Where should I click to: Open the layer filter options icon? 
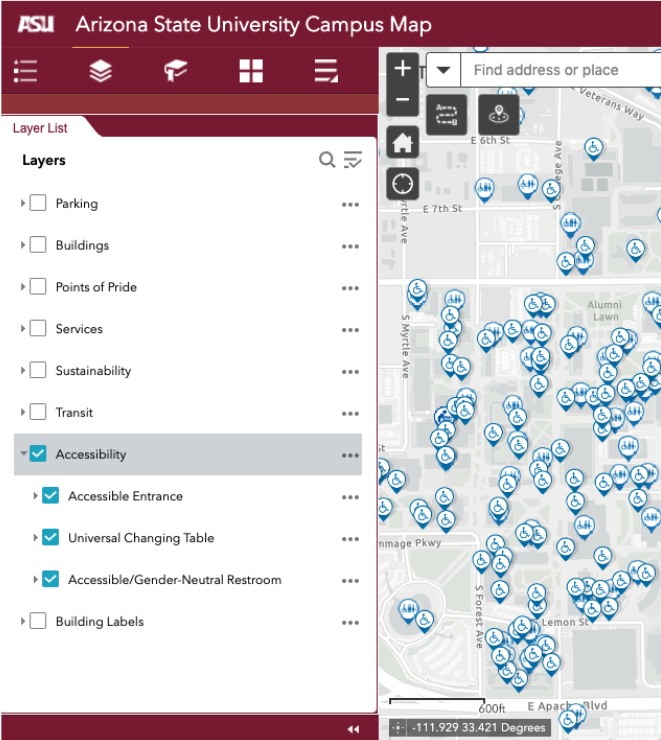352,160
